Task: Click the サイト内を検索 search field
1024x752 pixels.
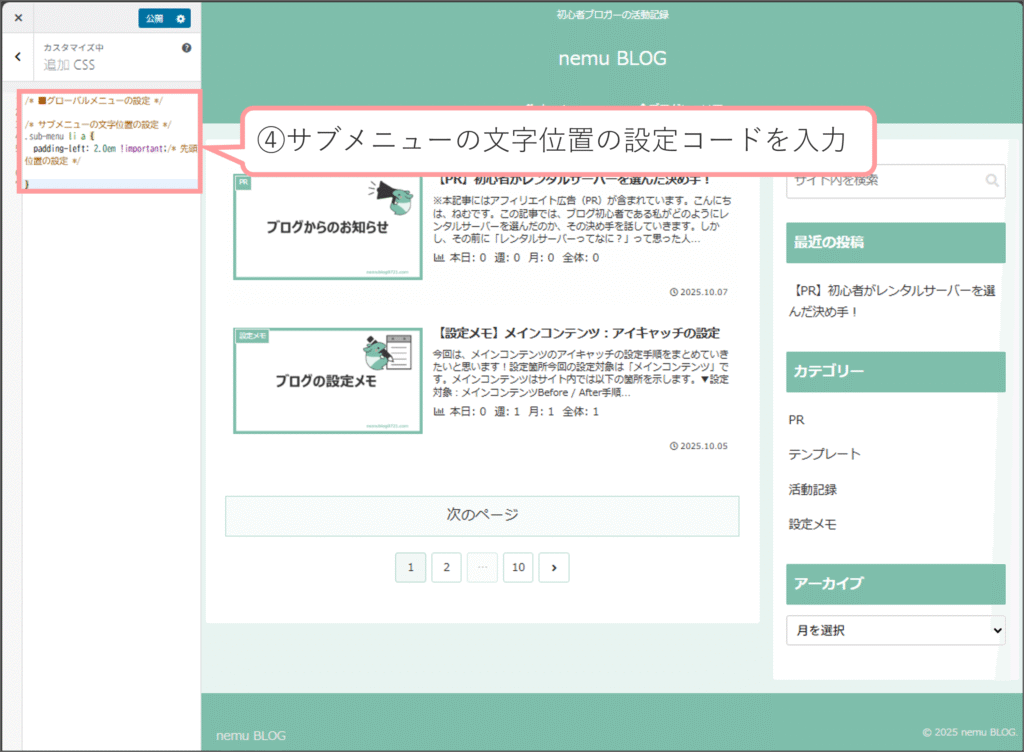Action: click(882, 181)
